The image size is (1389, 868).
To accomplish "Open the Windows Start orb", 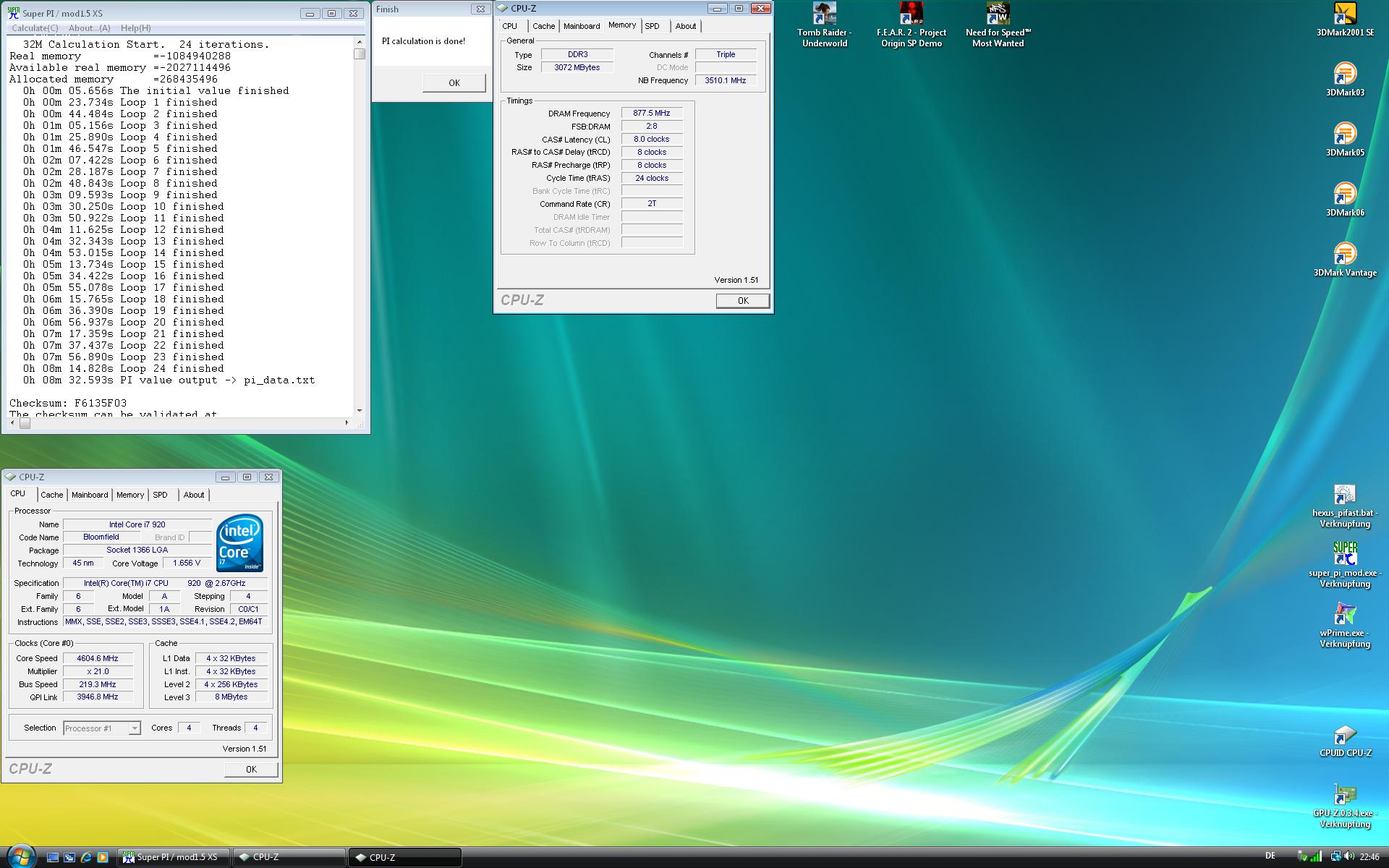I will click(20, 856).
